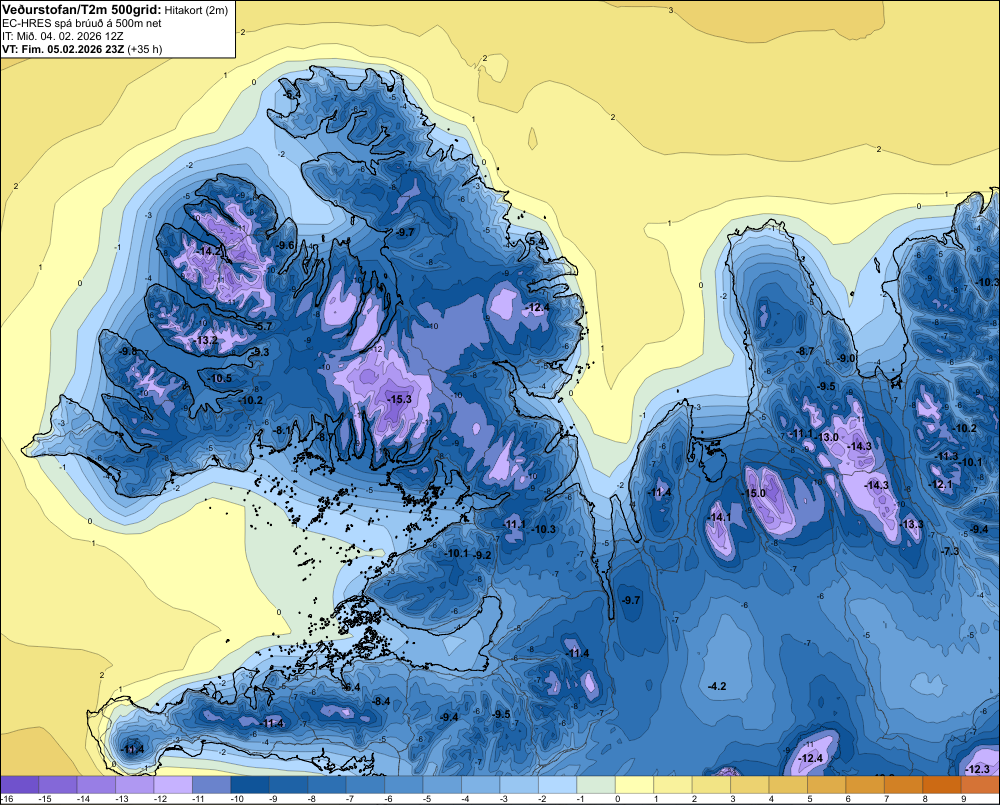This screenshot has height=805, width=1000.
Task: Click the -12.3 temperature label
Action: 978,770
